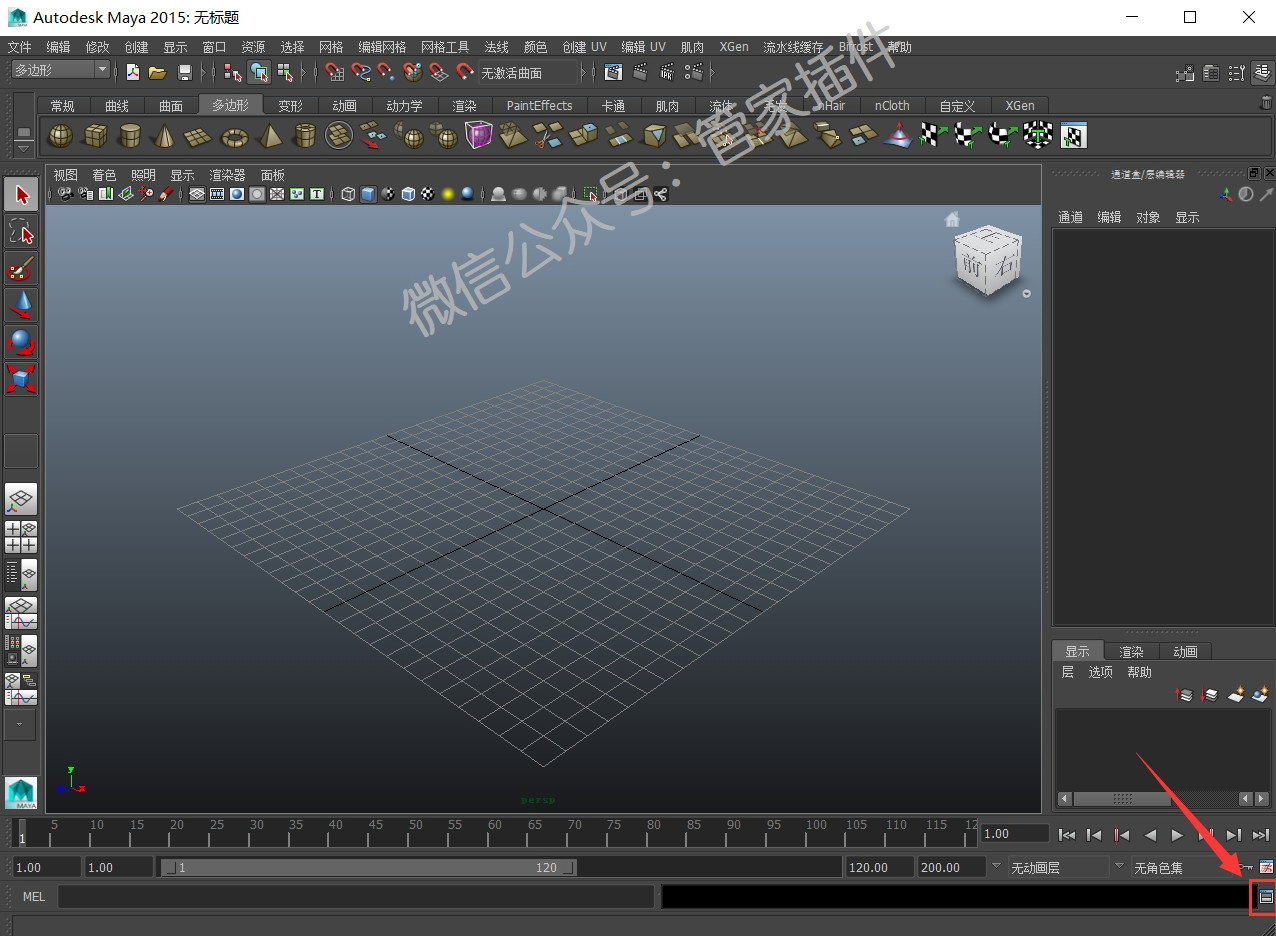The image size is (1276, 936).
Task: Click the 动画 layer editor tab
Action: (1185, 651)
